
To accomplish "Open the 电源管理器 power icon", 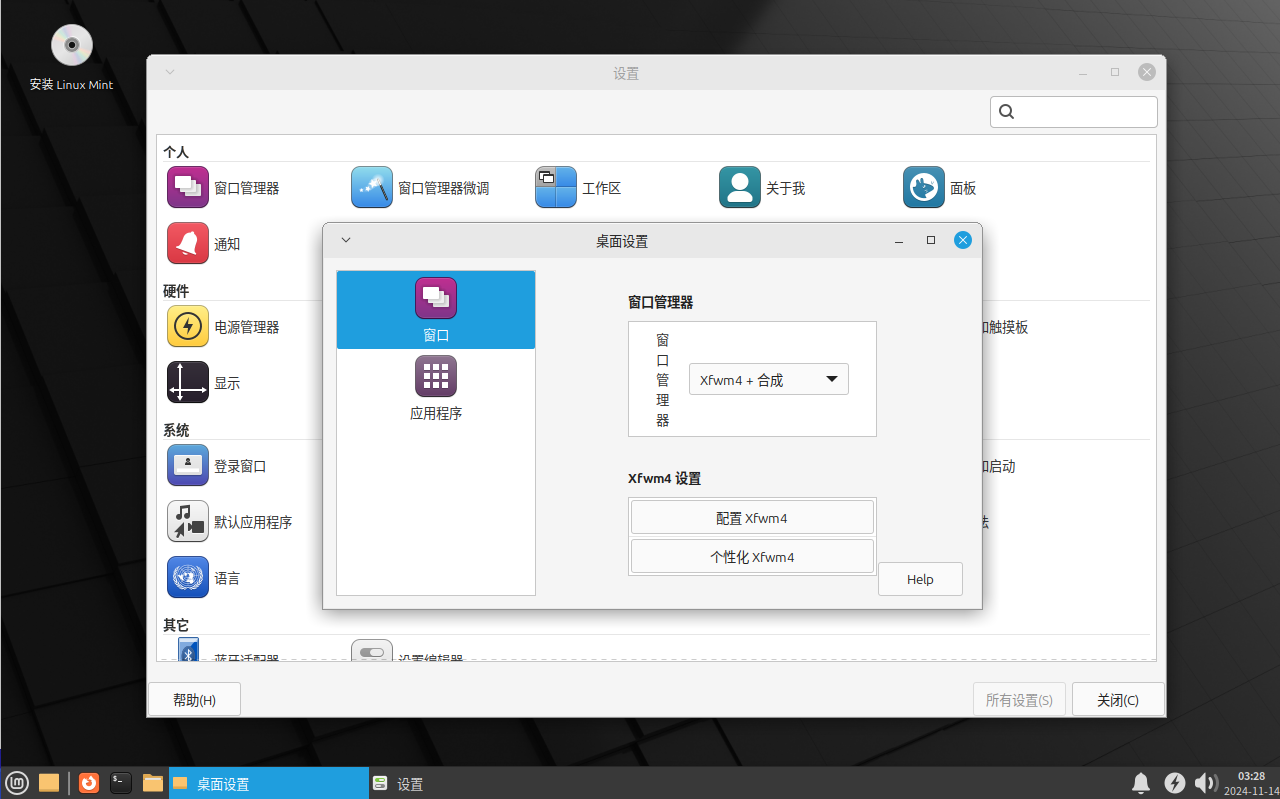I will (x=188, y=326).
